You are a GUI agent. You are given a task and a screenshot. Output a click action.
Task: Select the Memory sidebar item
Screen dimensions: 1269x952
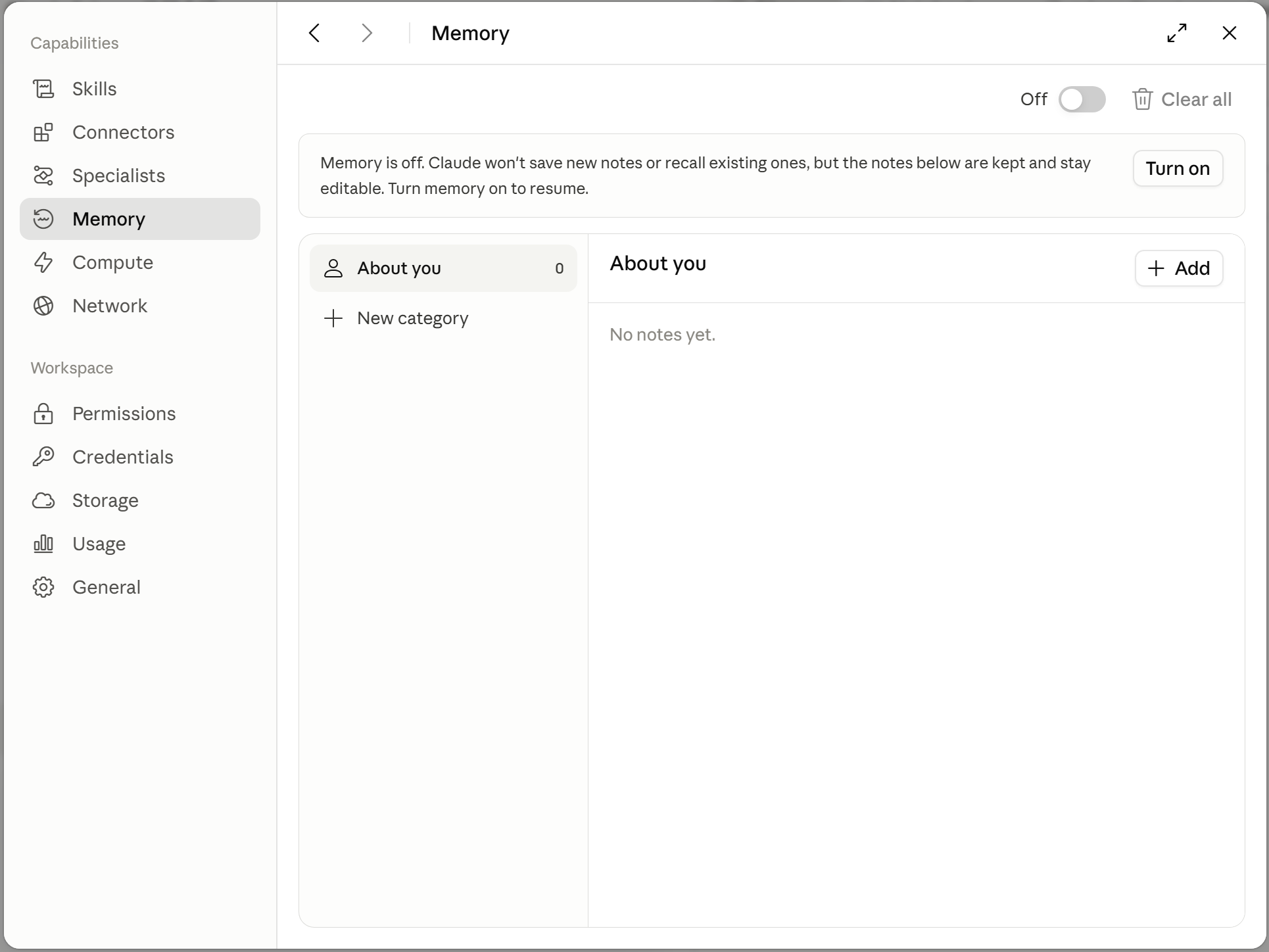point(140,219)
